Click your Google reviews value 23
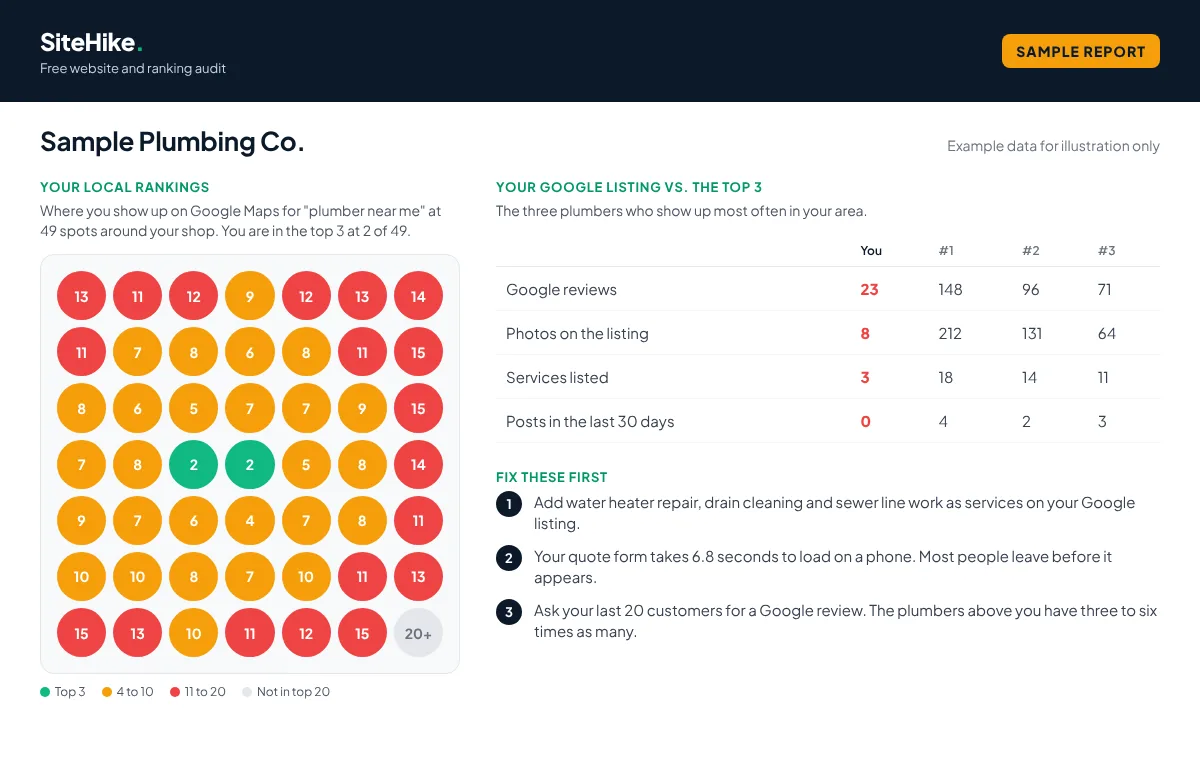The image size is (1200, 760). [x=869, y=290]
